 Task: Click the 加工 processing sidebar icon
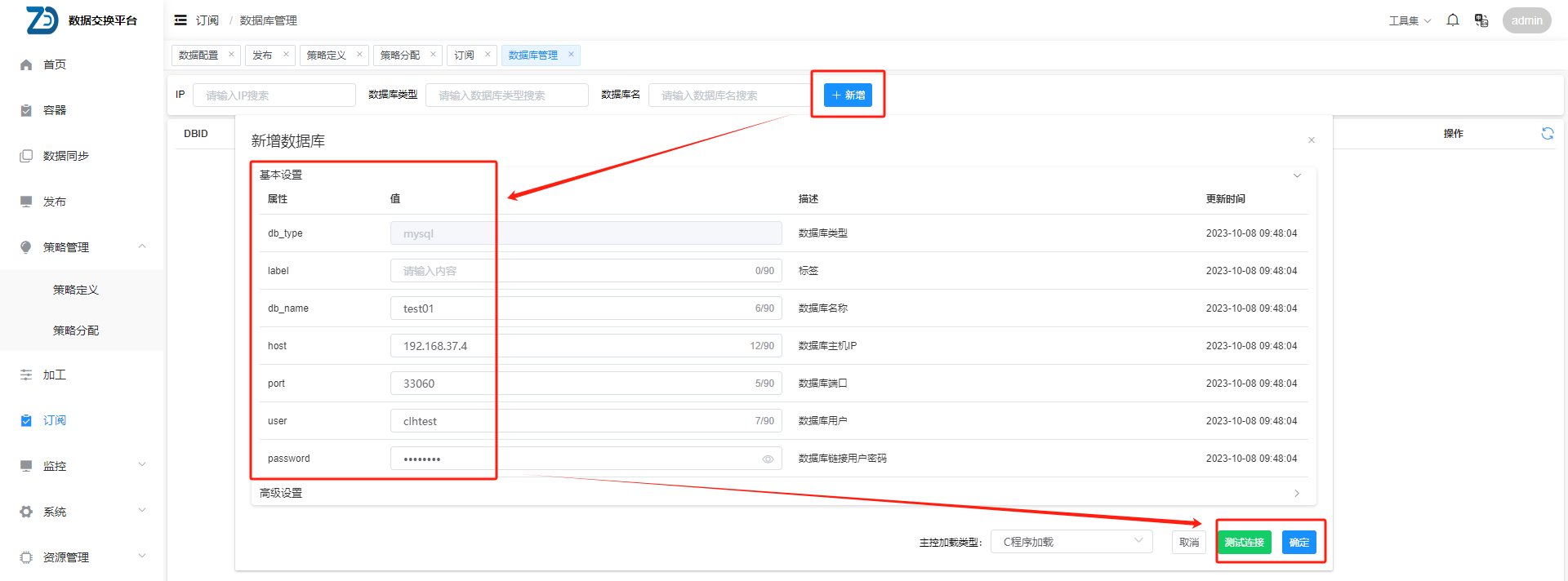click(x=26, y=375)
